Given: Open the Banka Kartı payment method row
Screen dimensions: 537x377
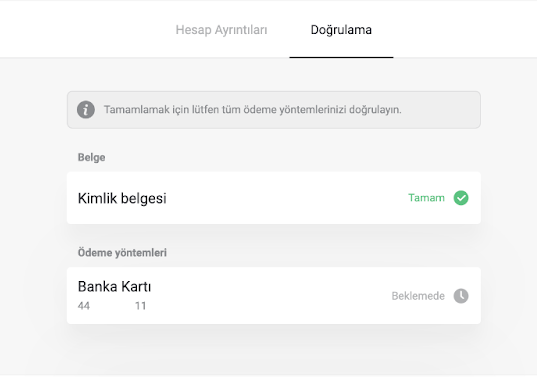Looking at the screenshot, I should [274, 296].
